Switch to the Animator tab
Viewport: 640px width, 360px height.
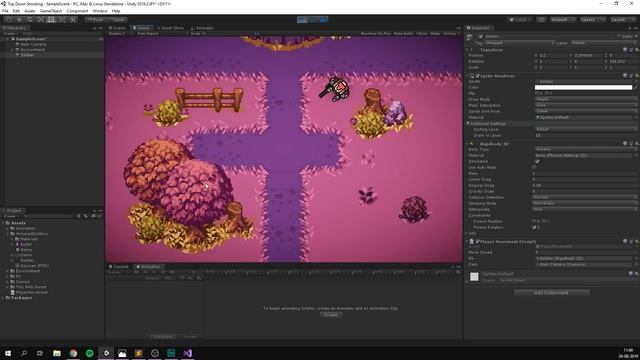[202, 28]
